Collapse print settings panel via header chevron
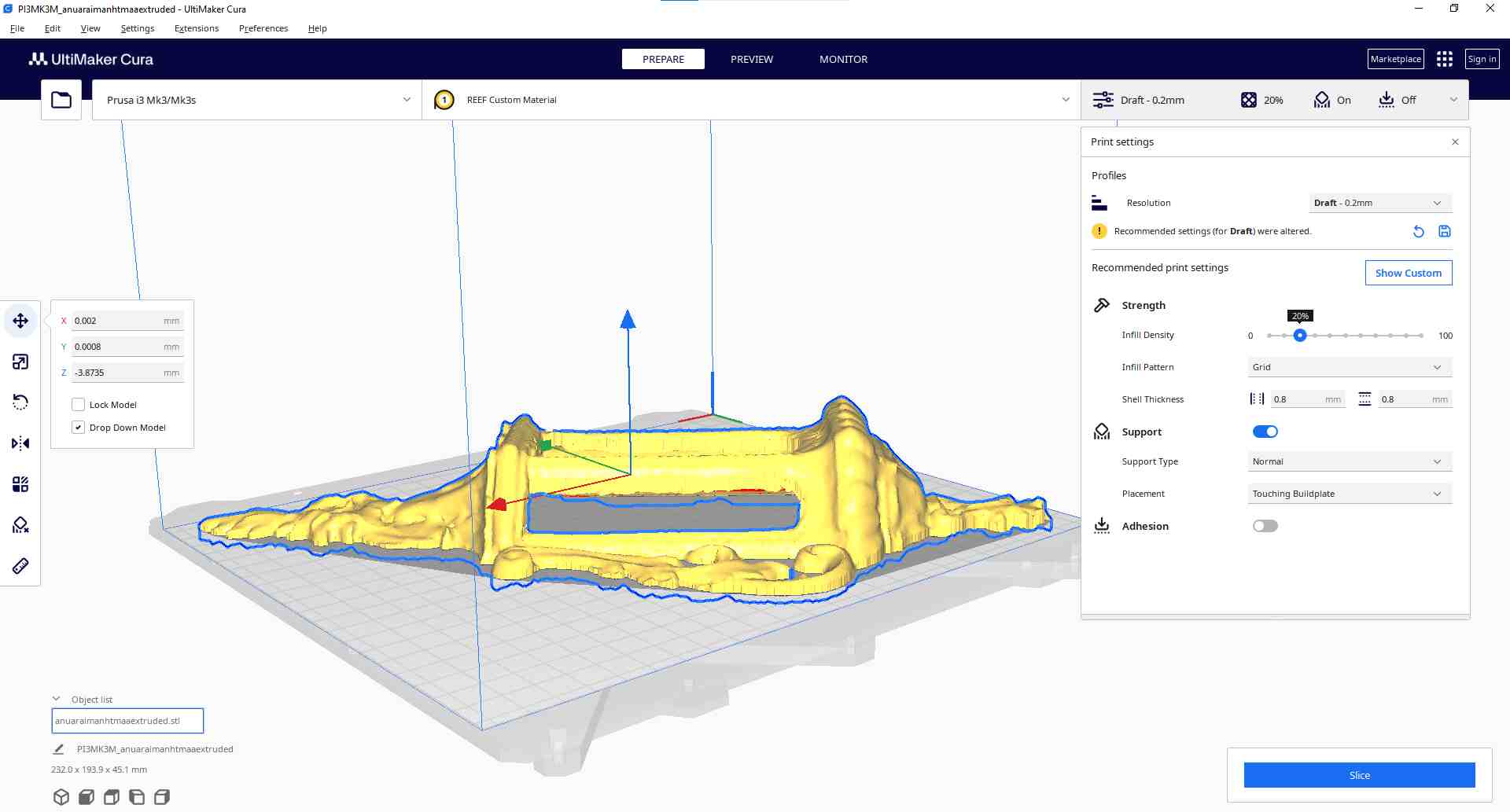This screenshot has height=812, width=1510. point(1453,100)
